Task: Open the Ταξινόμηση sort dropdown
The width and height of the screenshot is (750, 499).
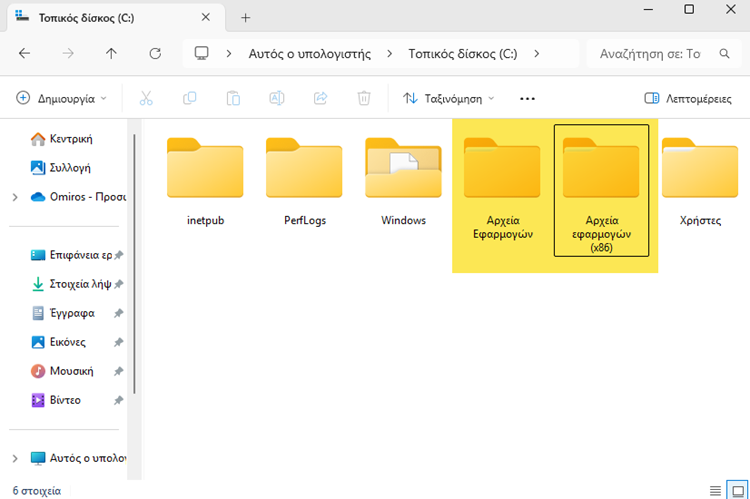Action: pos(449,99)
